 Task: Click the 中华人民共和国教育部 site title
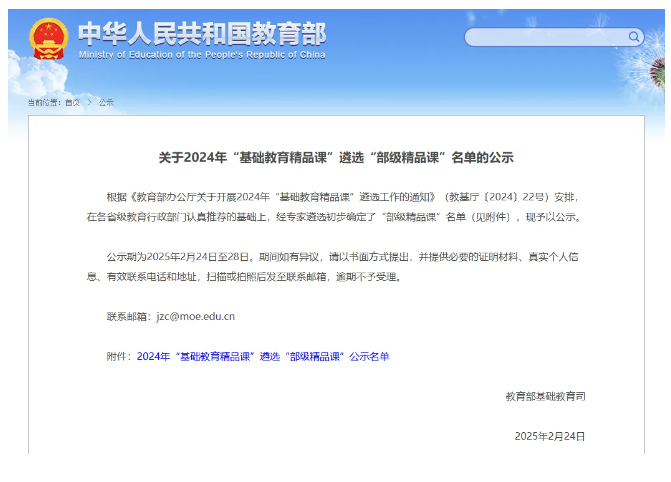tap(202, 34)
